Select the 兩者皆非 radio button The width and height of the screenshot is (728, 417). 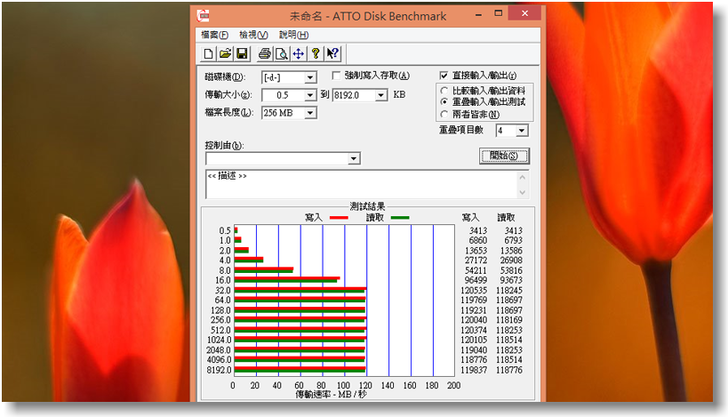pyautogui.click(x=444, y=114)
